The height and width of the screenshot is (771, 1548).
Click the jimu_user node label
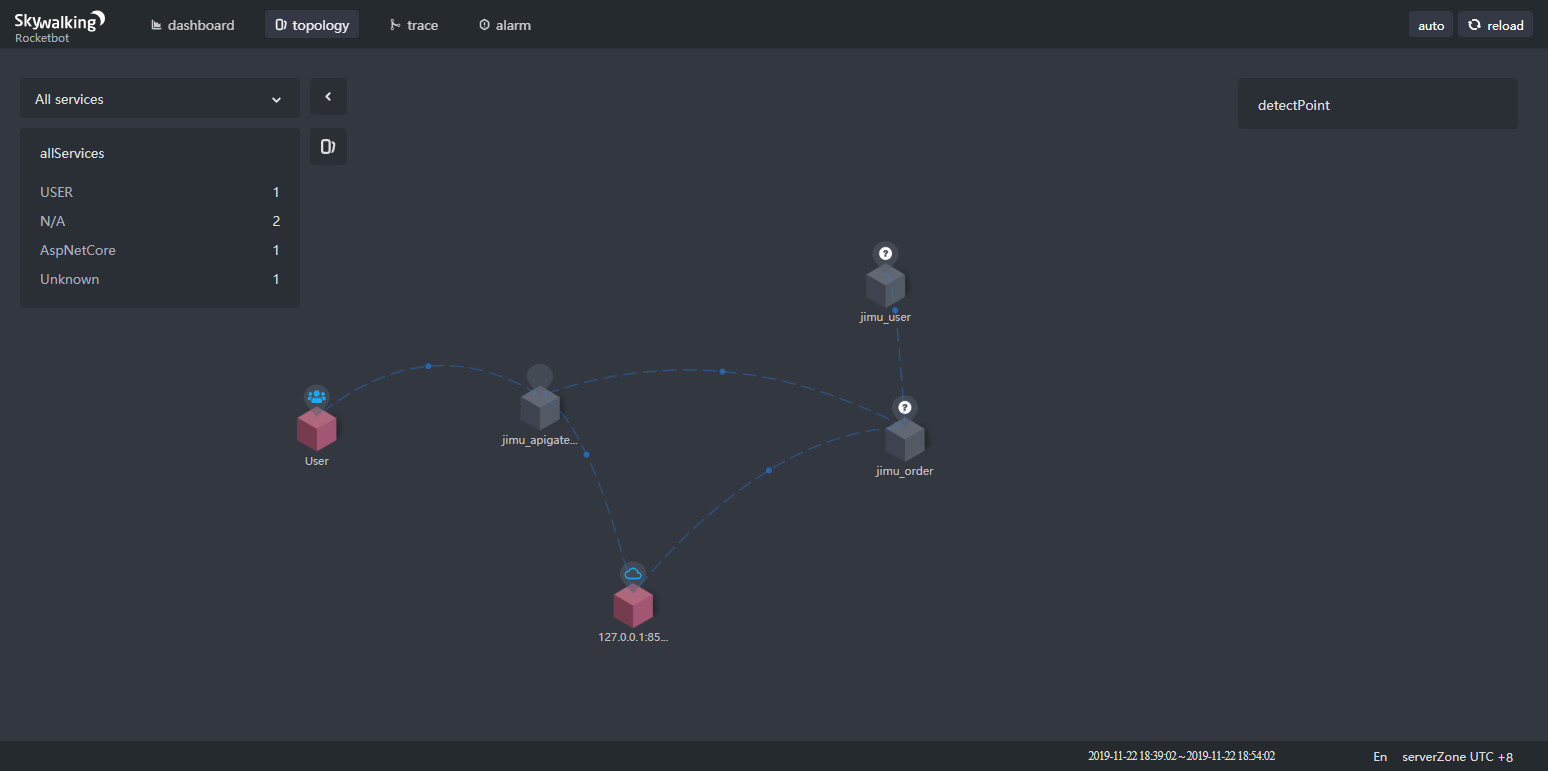(x=885, y=317)
